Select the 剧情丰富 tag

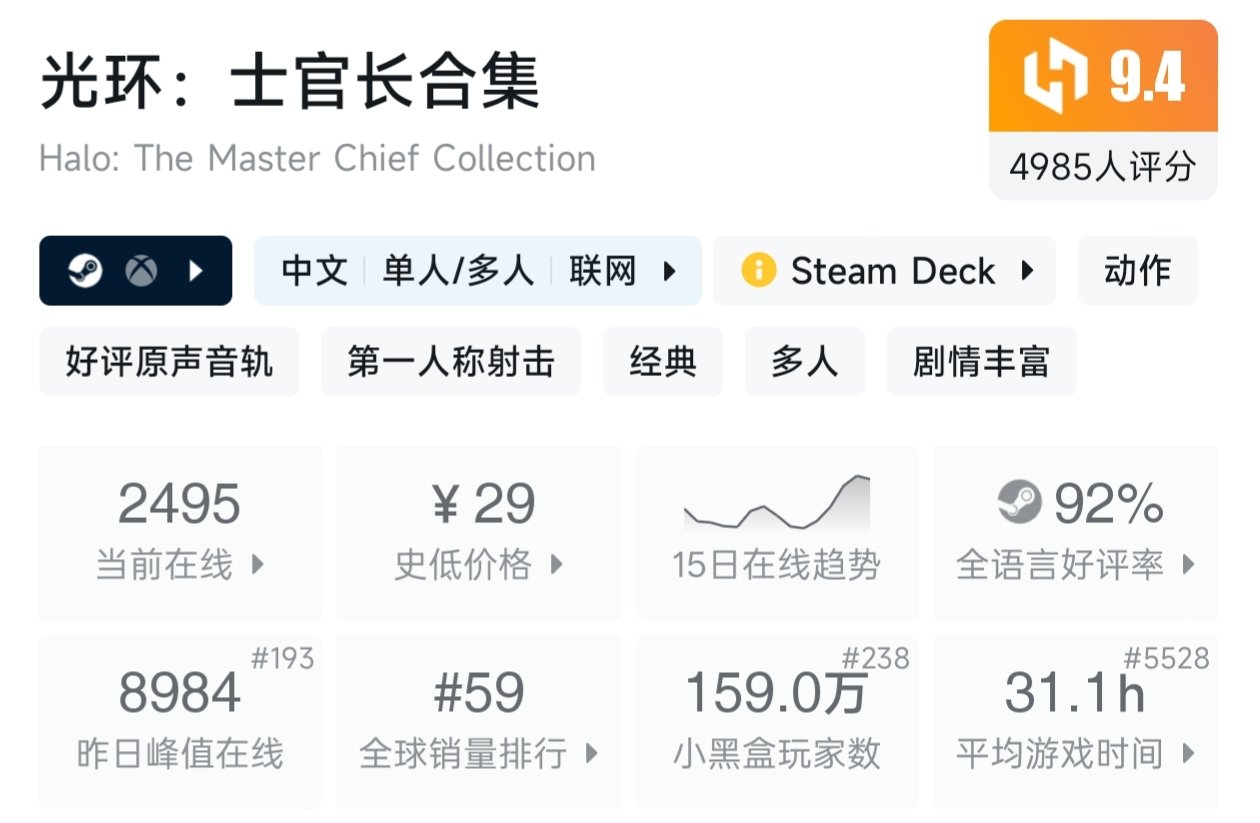[981, 362]
